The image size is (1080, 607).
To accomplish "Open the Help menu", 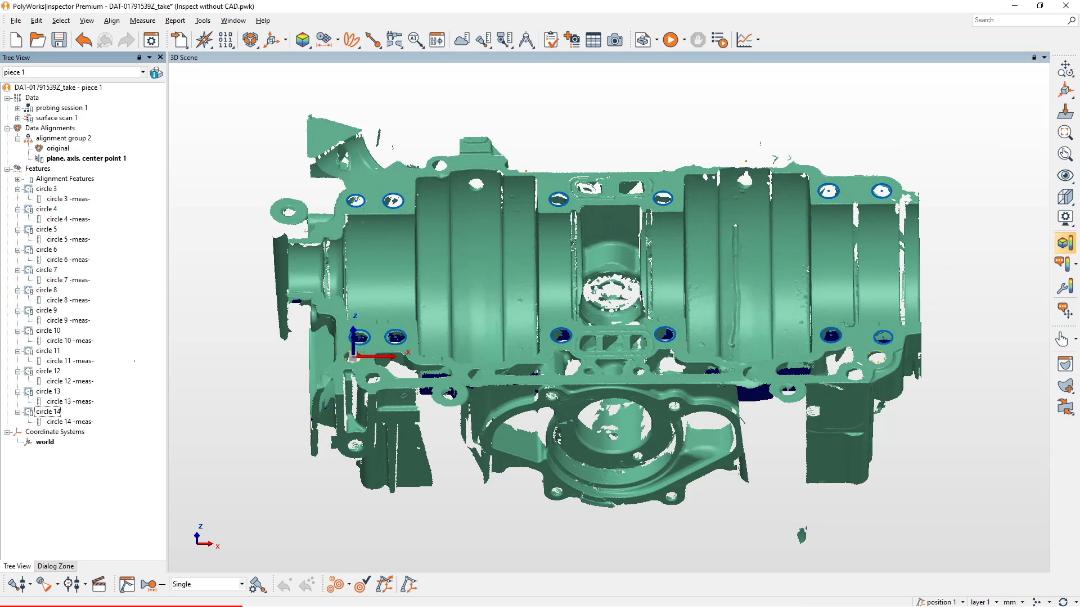I will (262, 21).
